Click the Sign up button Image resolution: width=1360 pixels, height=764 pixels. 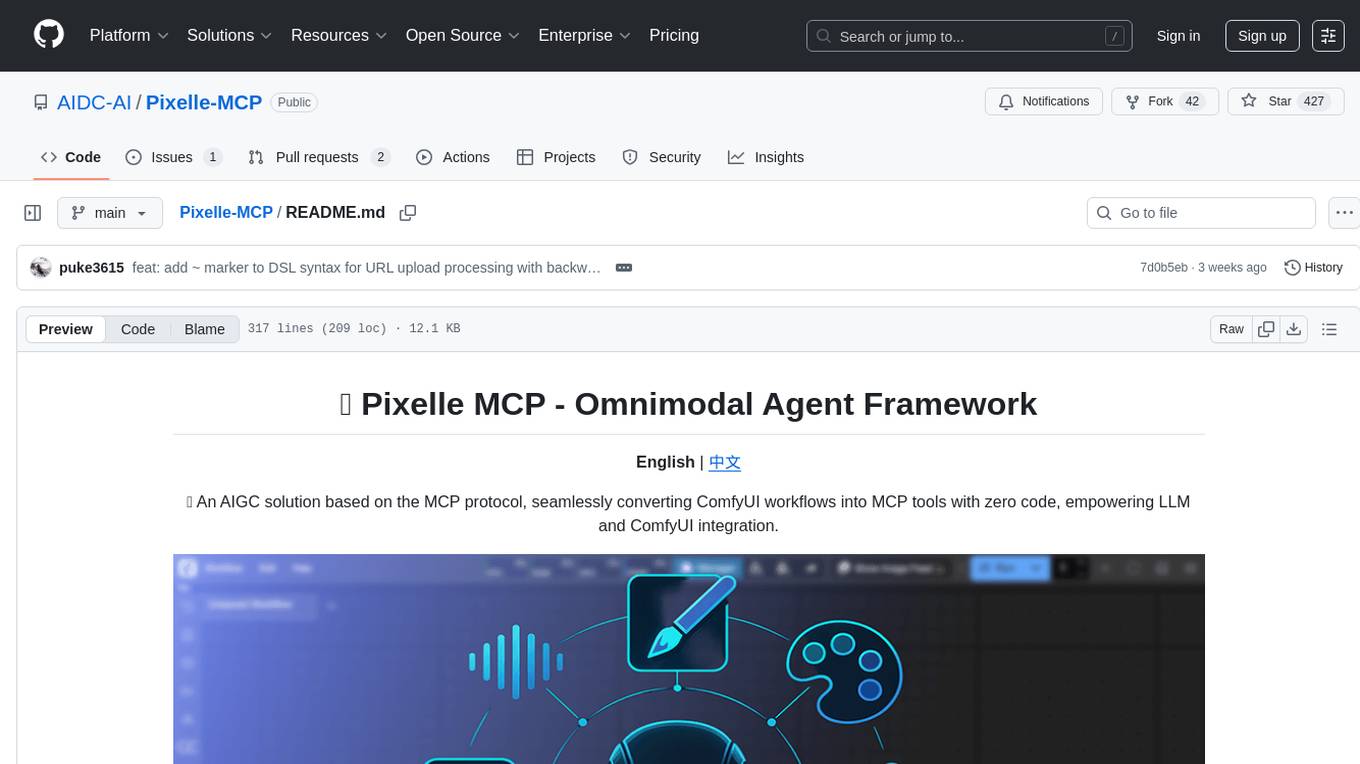click(x=1262, y=36)
